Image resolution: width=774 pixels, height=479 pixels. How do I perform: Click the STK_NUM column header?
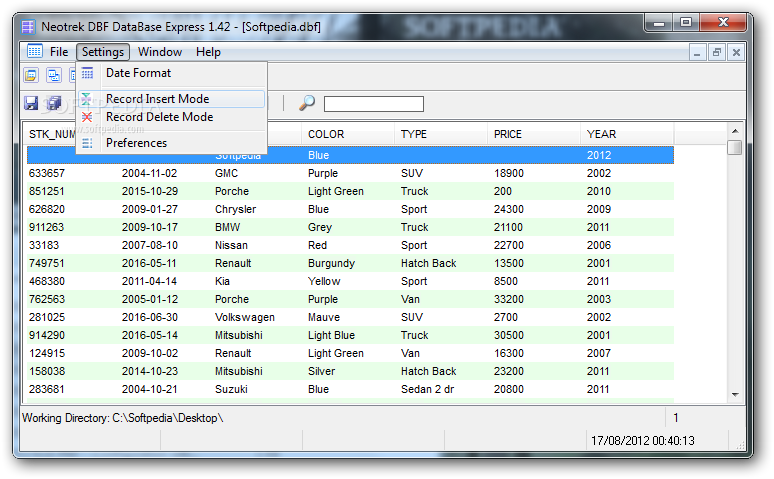[x=51, y=134]
